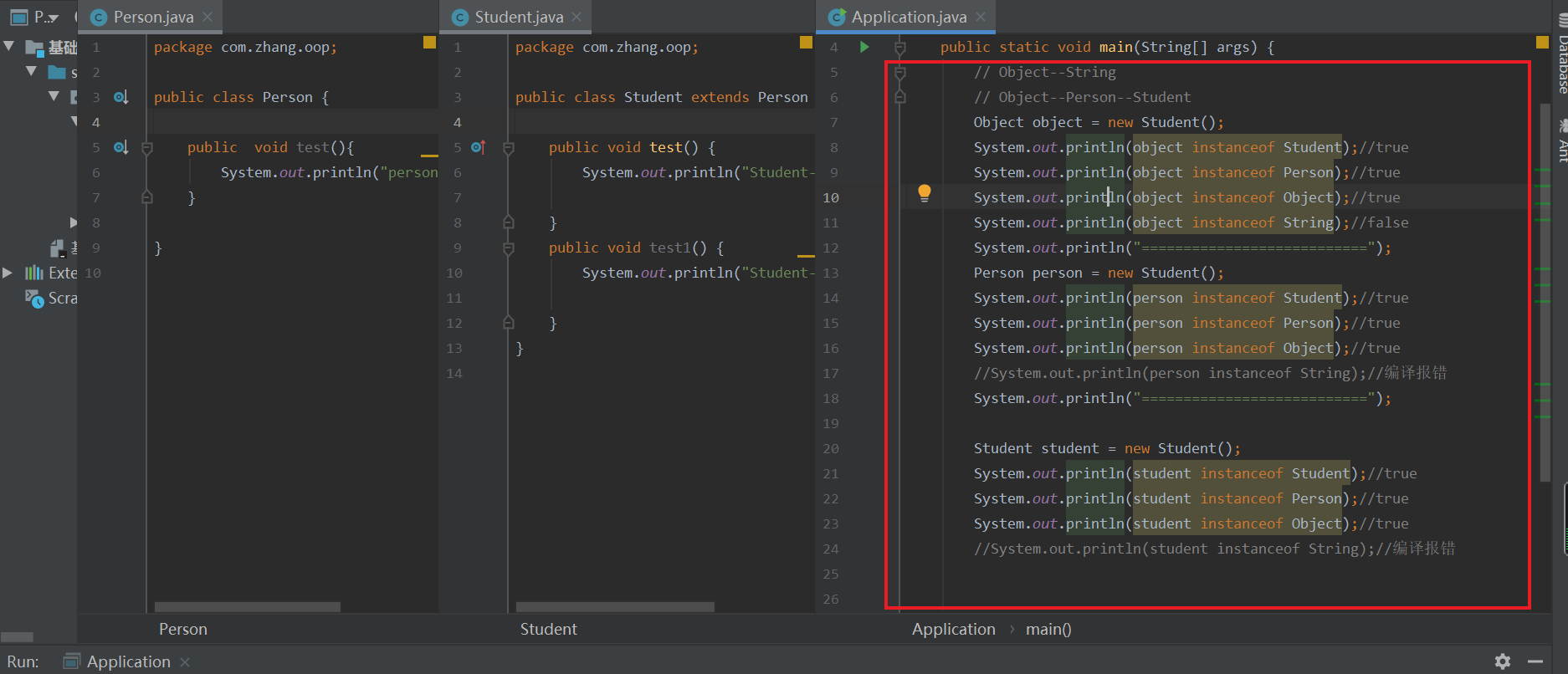The width and height of the screenshot is (1568, 674).
Task: Click 'public class Person {' declaration
Action: [x=242, y=97]
